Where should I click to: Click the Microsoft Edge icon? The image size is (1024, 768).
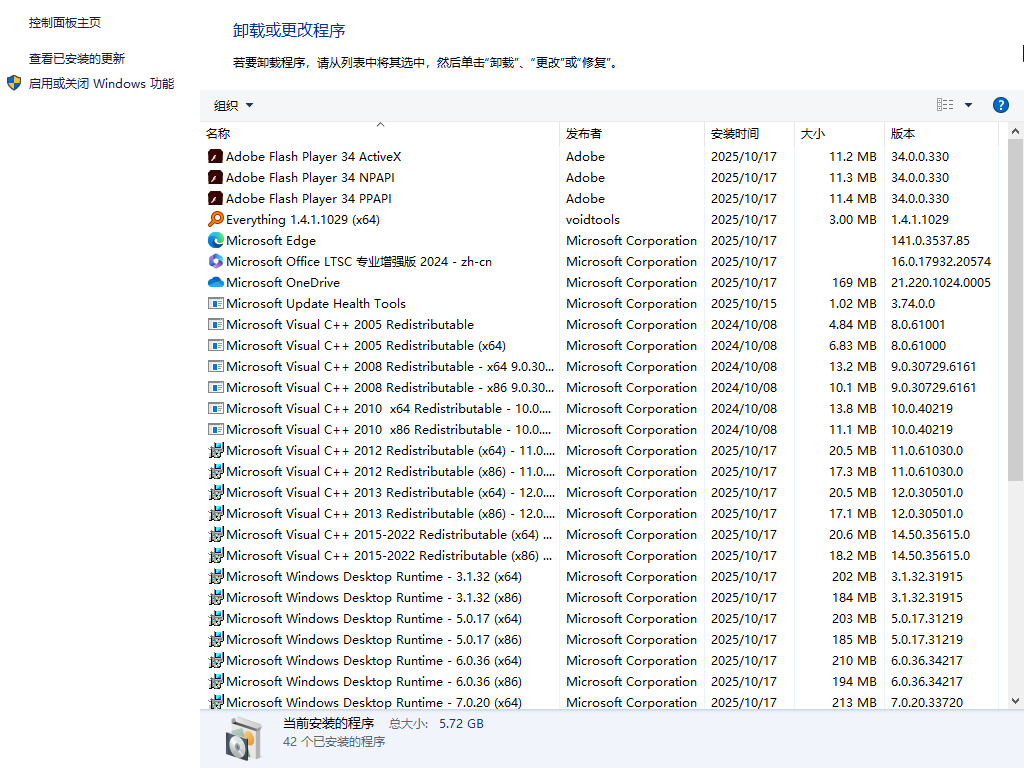pyautogui.click(x=215, y=240)
